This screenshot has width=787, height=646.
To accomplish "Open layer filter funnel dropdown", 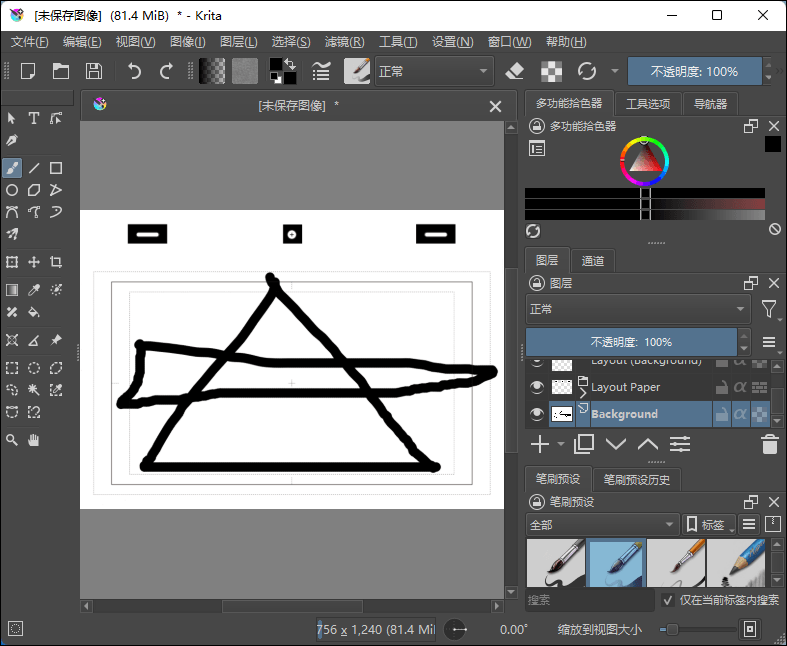I will (769, 309).
